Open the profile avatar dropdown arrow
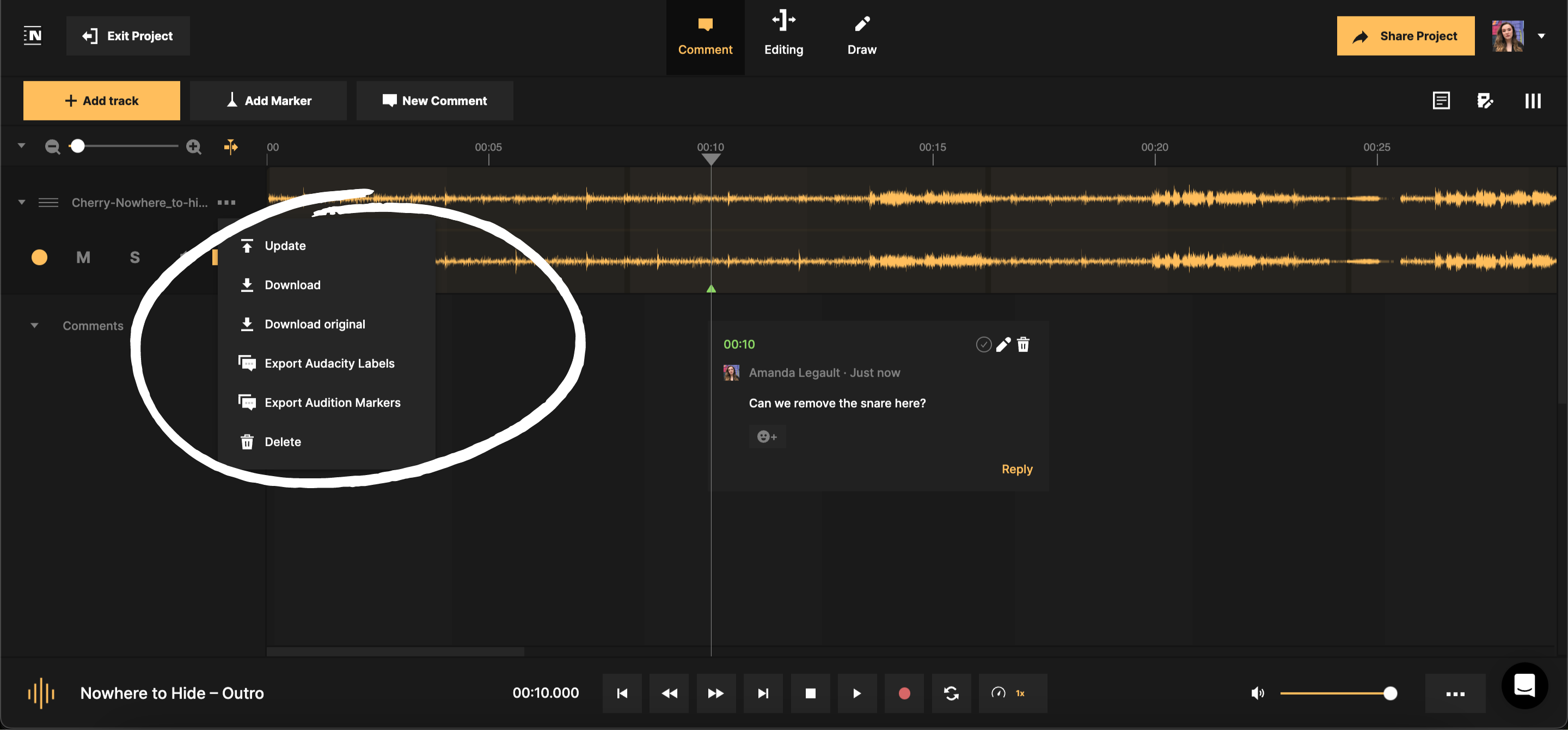The height and width of the screenshot is (730, 1568). coord(1543,35)
